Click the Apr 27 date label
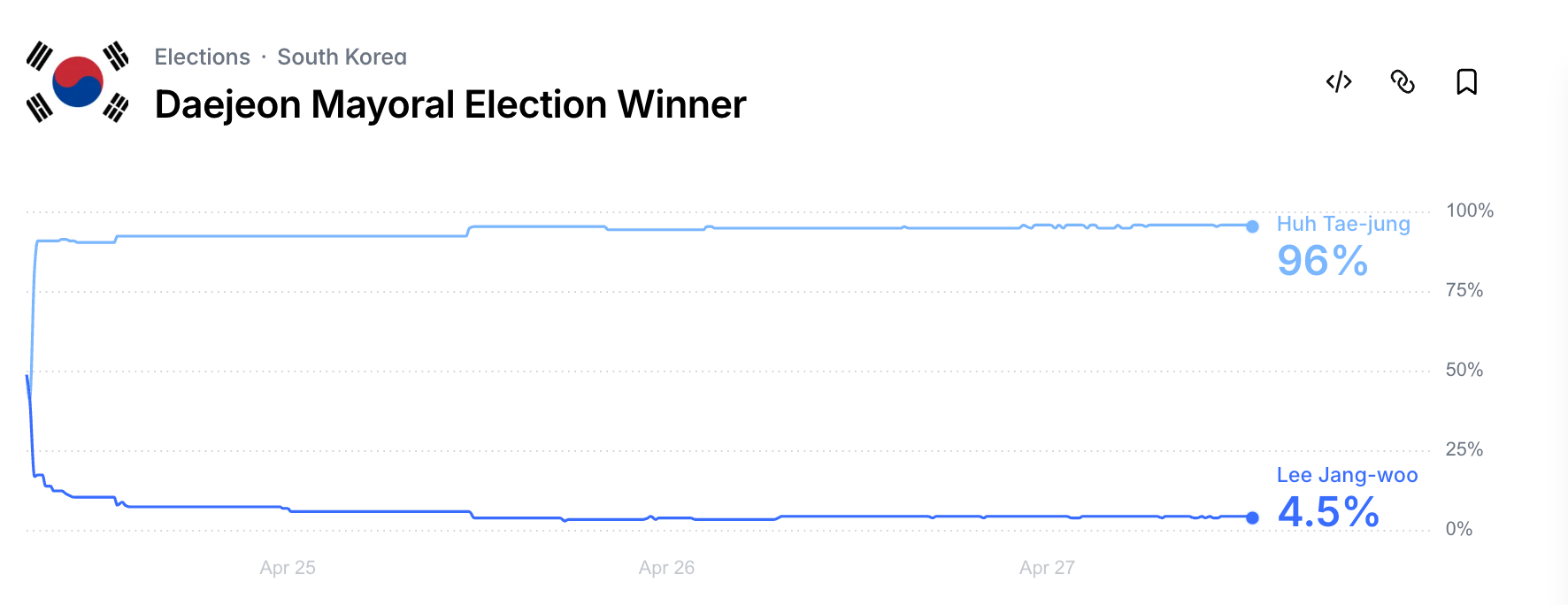This screenshot has height=605, width=1568. coord(1047,568)
